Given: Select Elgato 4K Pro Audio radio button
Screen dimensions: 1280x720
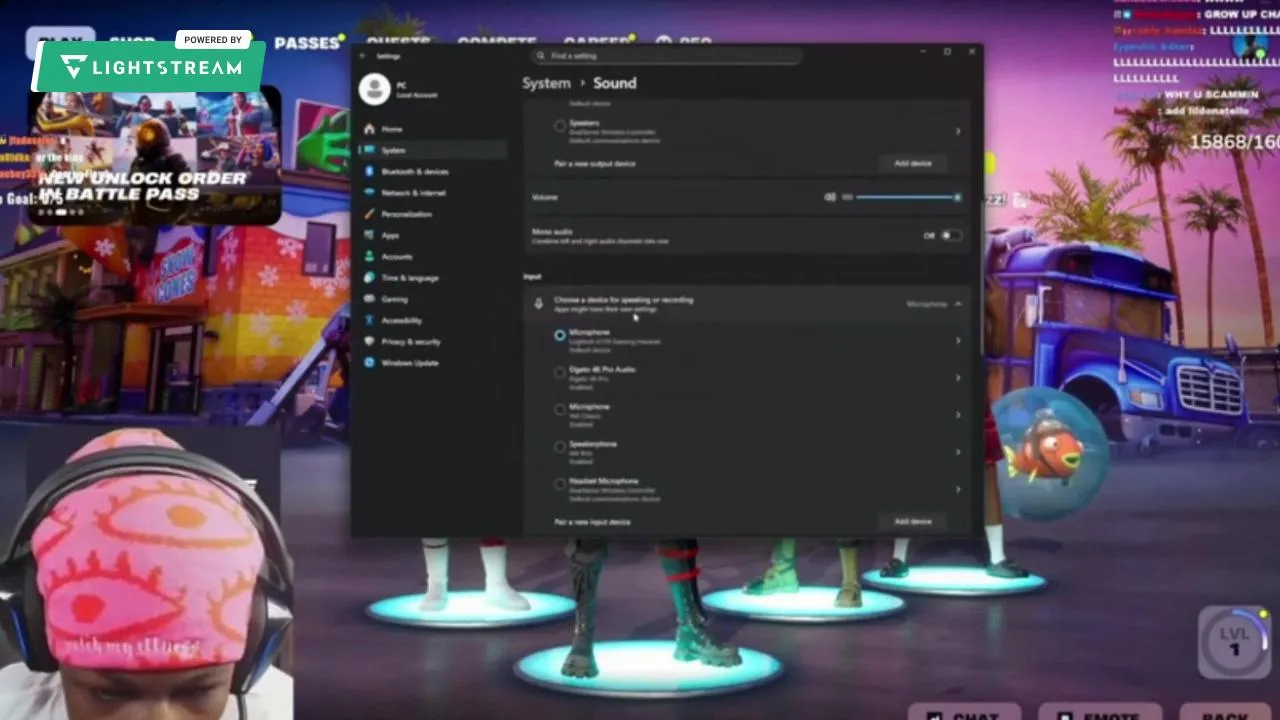Looking at the screenshot, I should click(560, 373).
